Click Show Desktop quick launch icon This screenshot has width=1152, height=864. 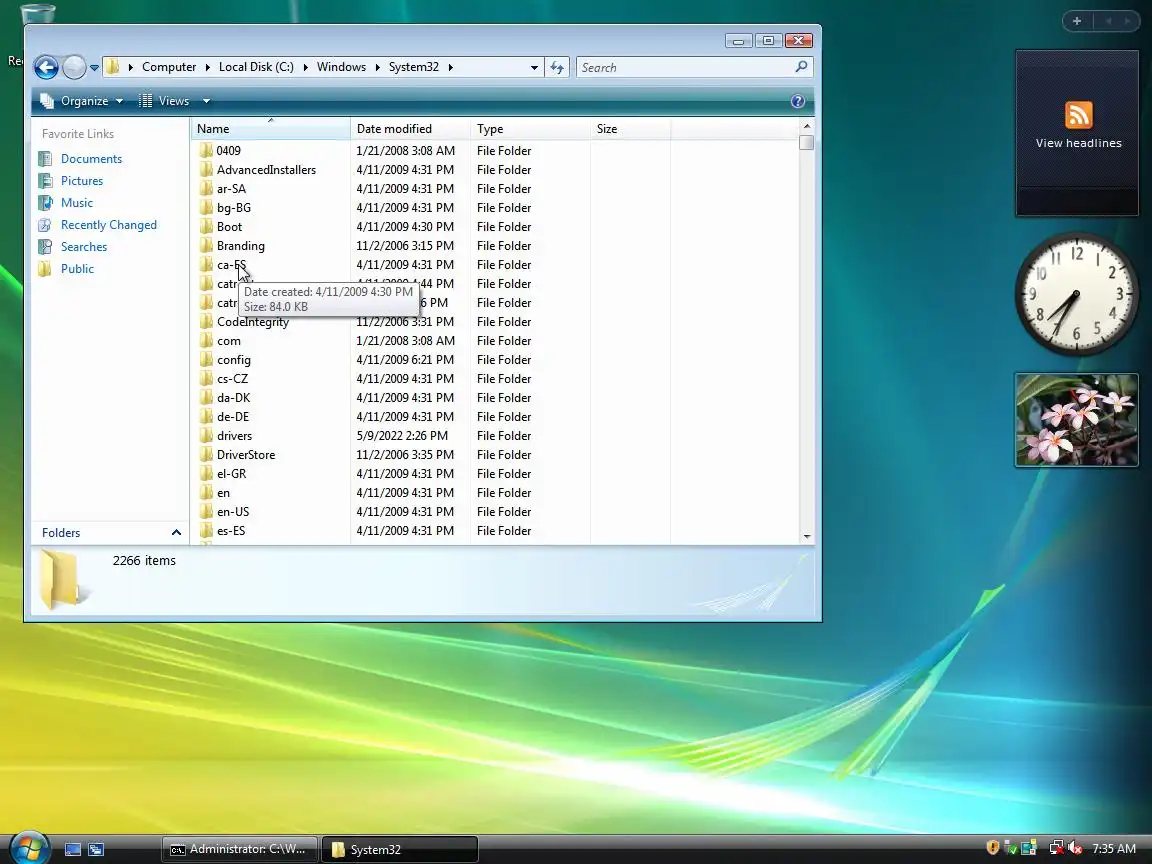click(x=73, y=849)
